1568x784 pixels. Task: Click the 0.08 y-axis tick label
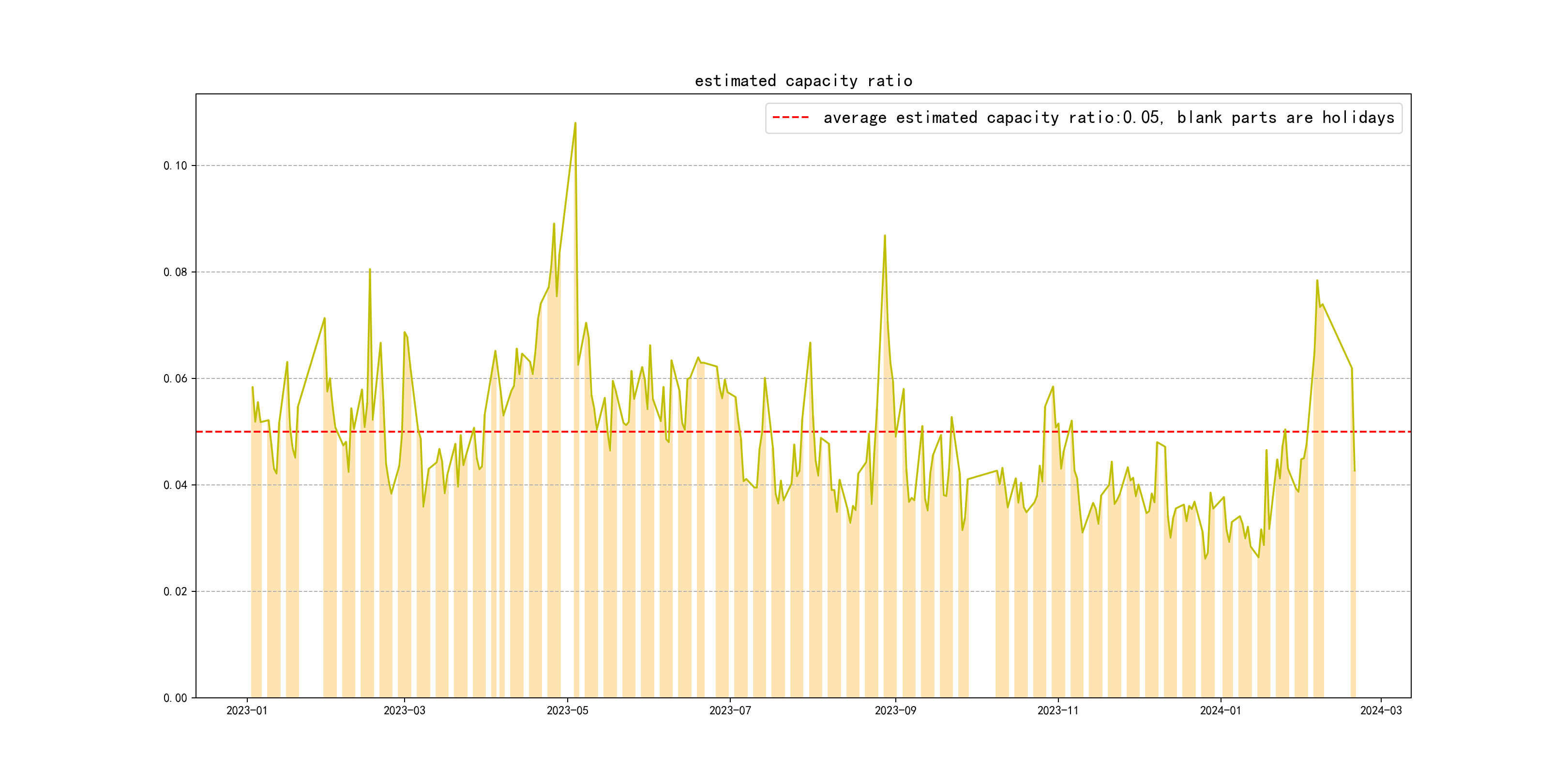tap(175, 272)
